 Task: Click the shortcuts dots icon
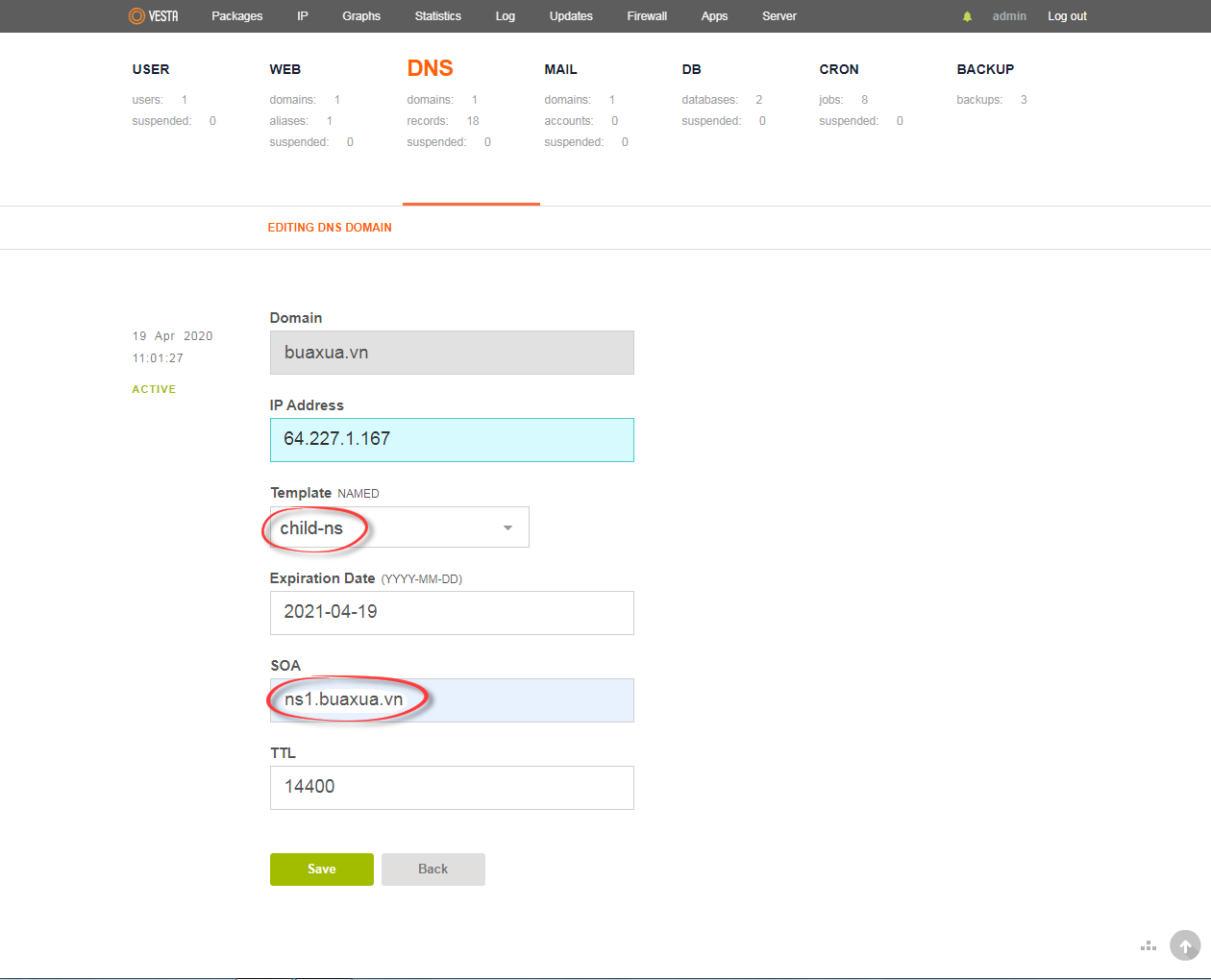click(1149, 946)
